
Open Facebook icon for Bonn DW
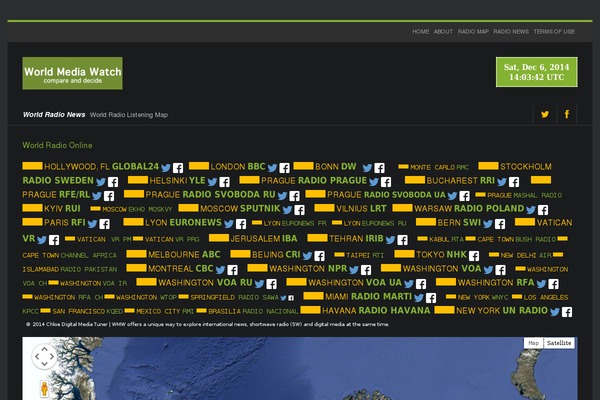[x=380, y=168]
